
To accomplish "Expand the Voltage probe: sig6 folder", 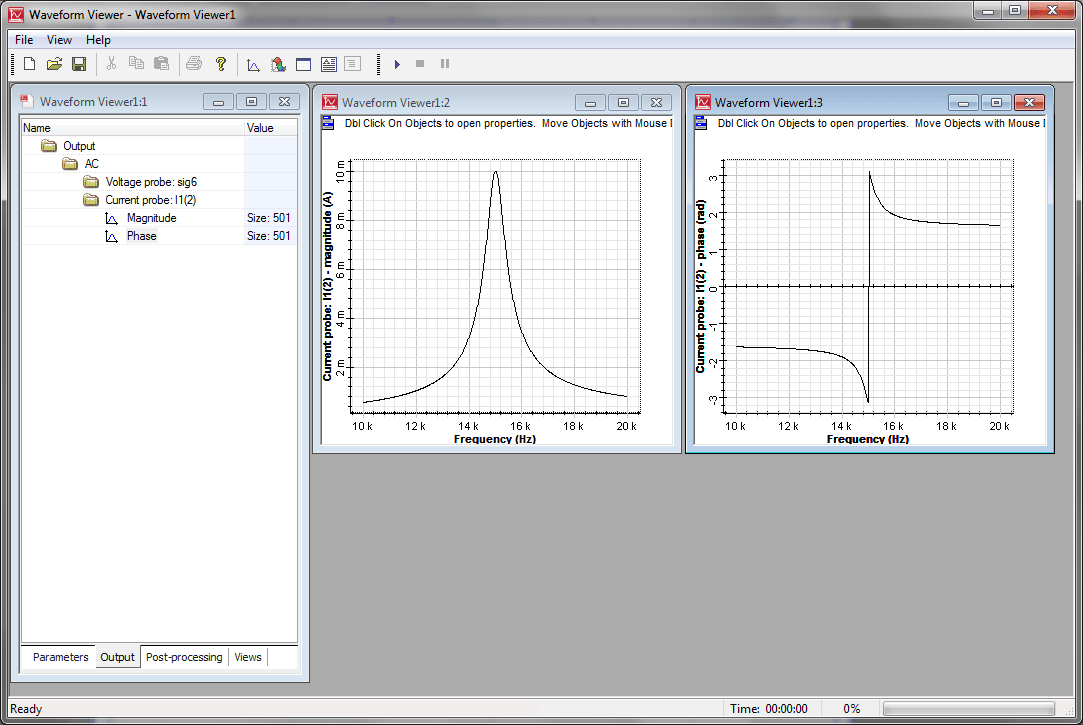I will tap(90, 181).
